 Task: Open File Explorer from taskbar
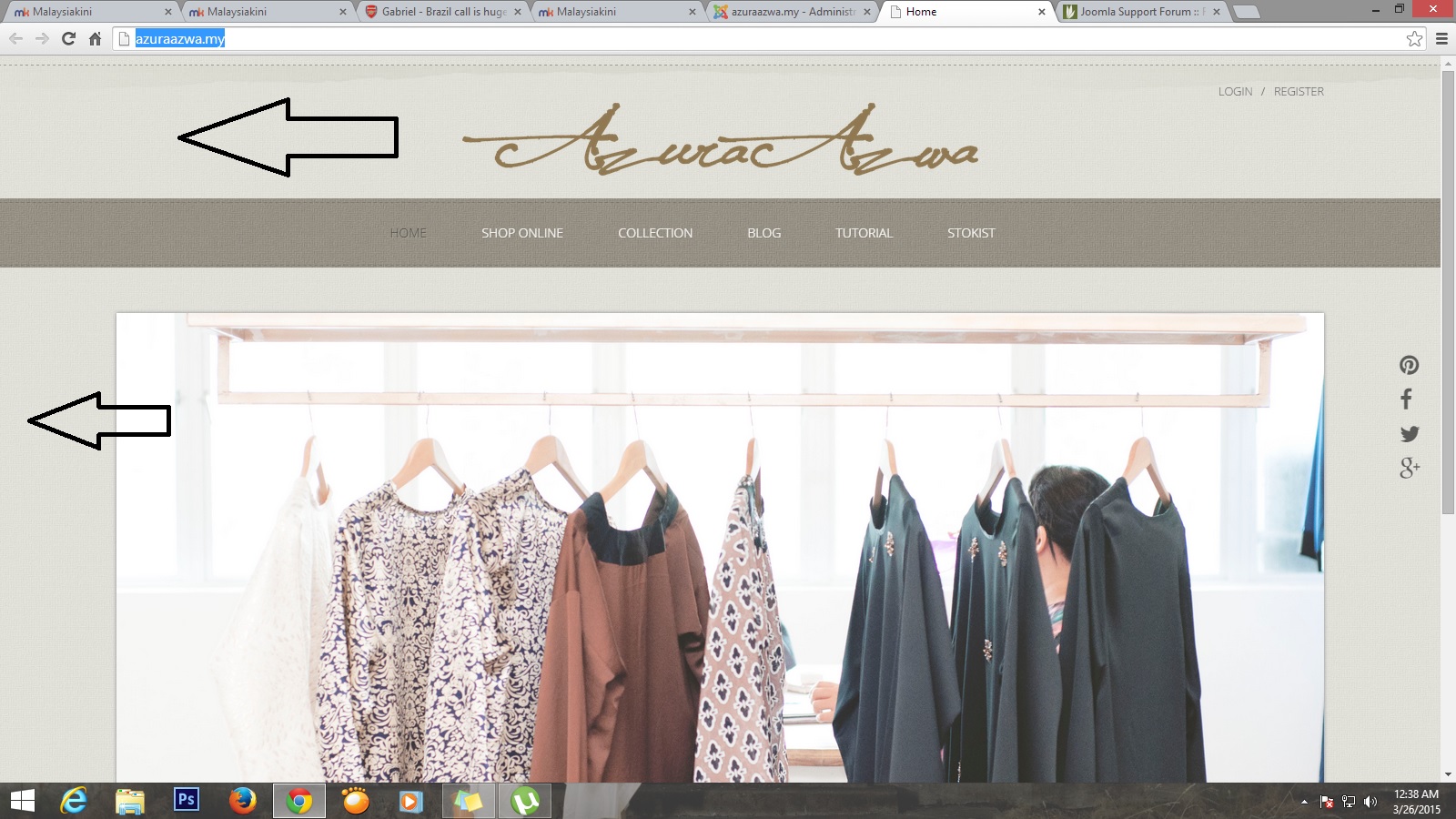[x=130, y=801]
